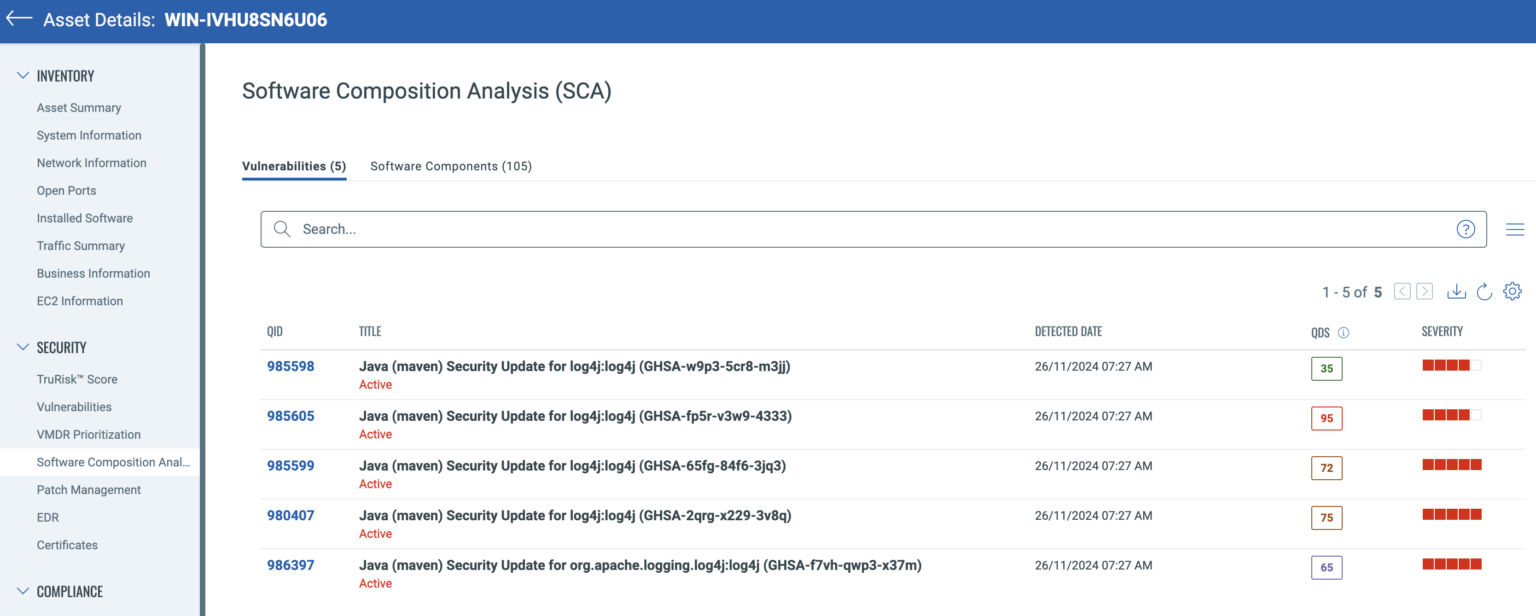The width and height of the screenshot is (1536, 616).
Task: Select Patch Management in the sidebar
Action: 88,489
